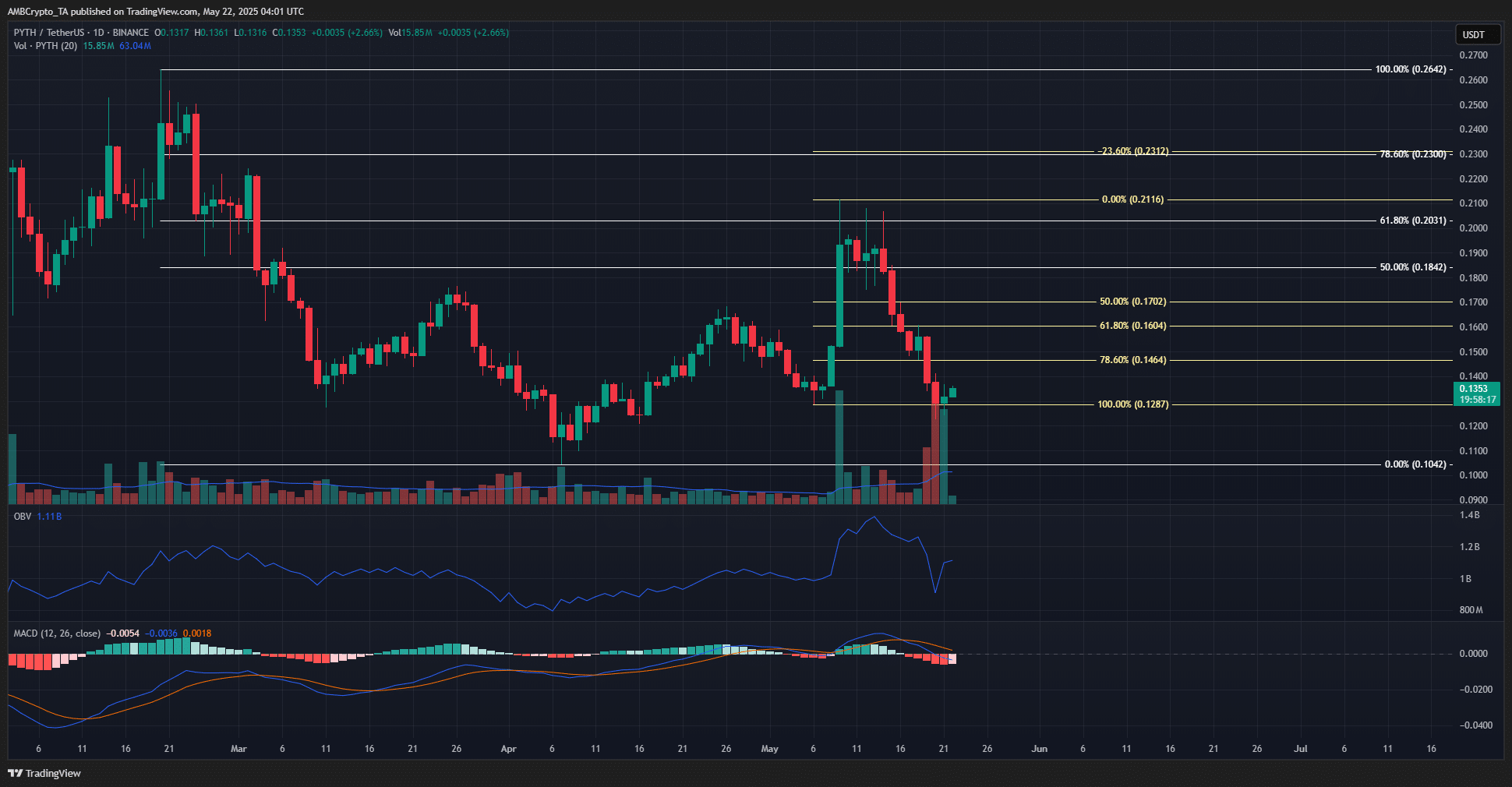Click the 50.00% (0.1842) Fibonacci label
This screenshot has width=1512, height=787.
click(x=1413, y=267)
